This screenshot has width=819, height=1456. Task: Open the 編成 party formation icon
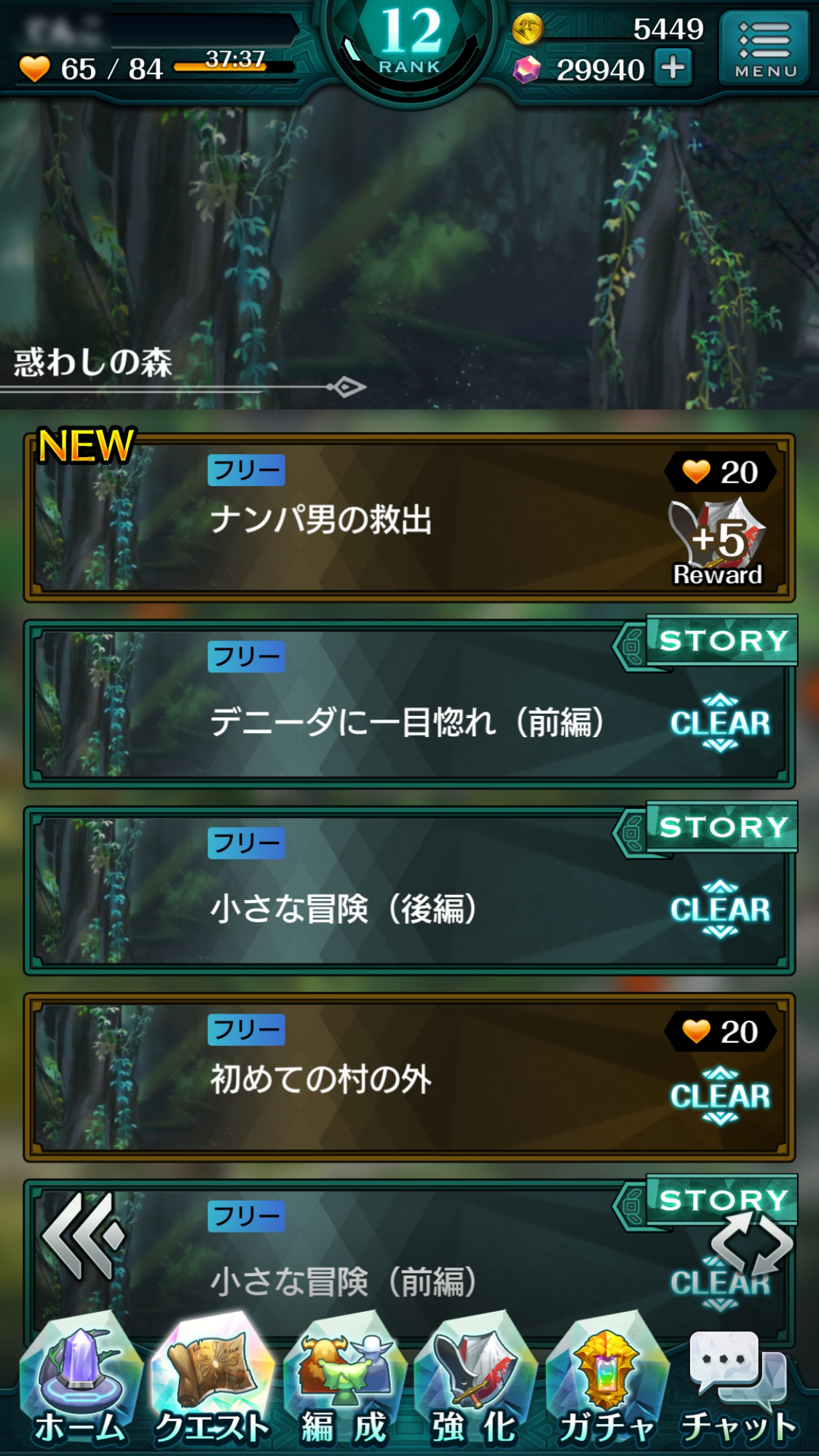point(344,1383)
